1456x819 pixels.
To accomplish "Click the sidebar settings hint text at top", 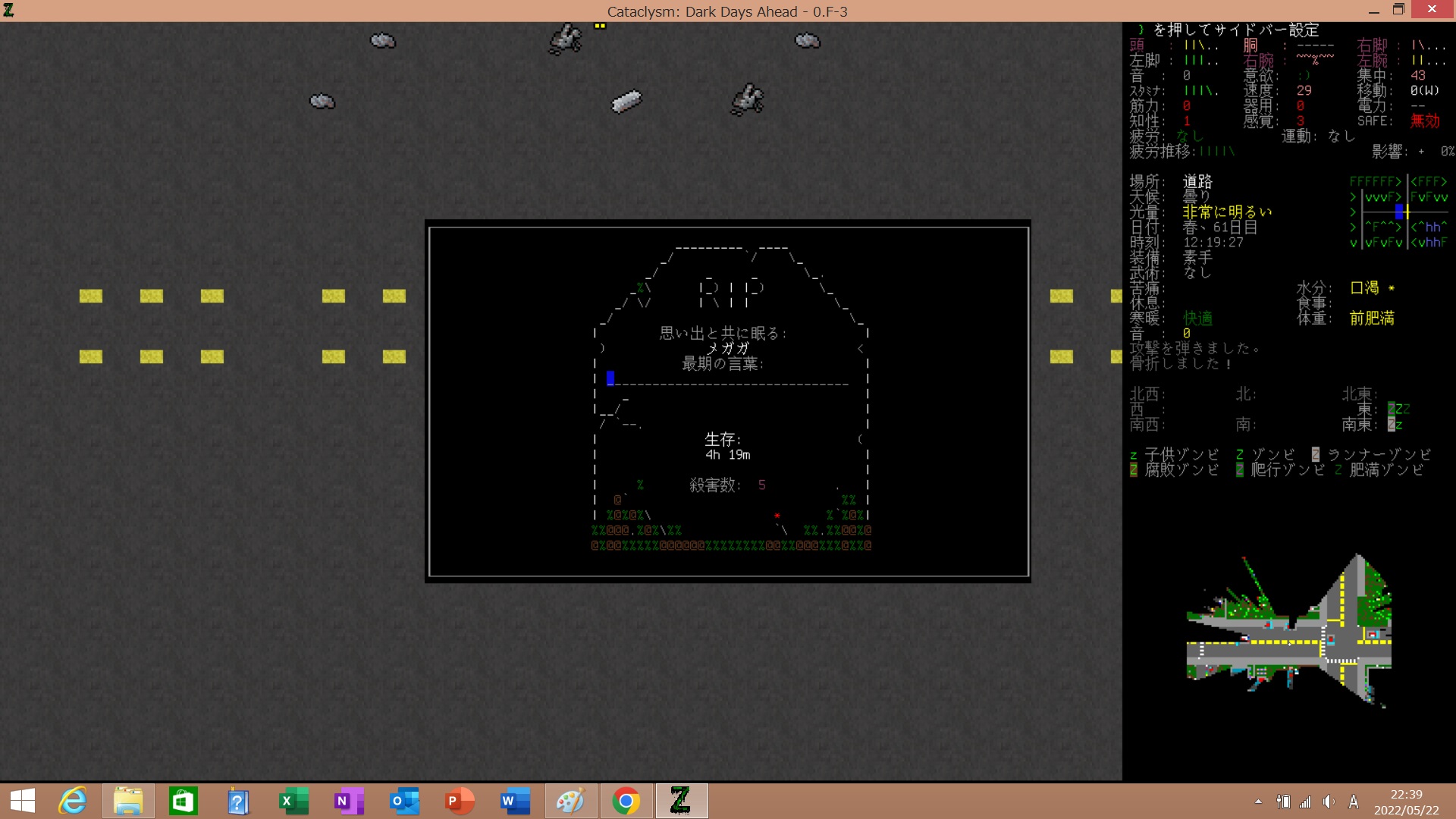I will pos(1228,30).
